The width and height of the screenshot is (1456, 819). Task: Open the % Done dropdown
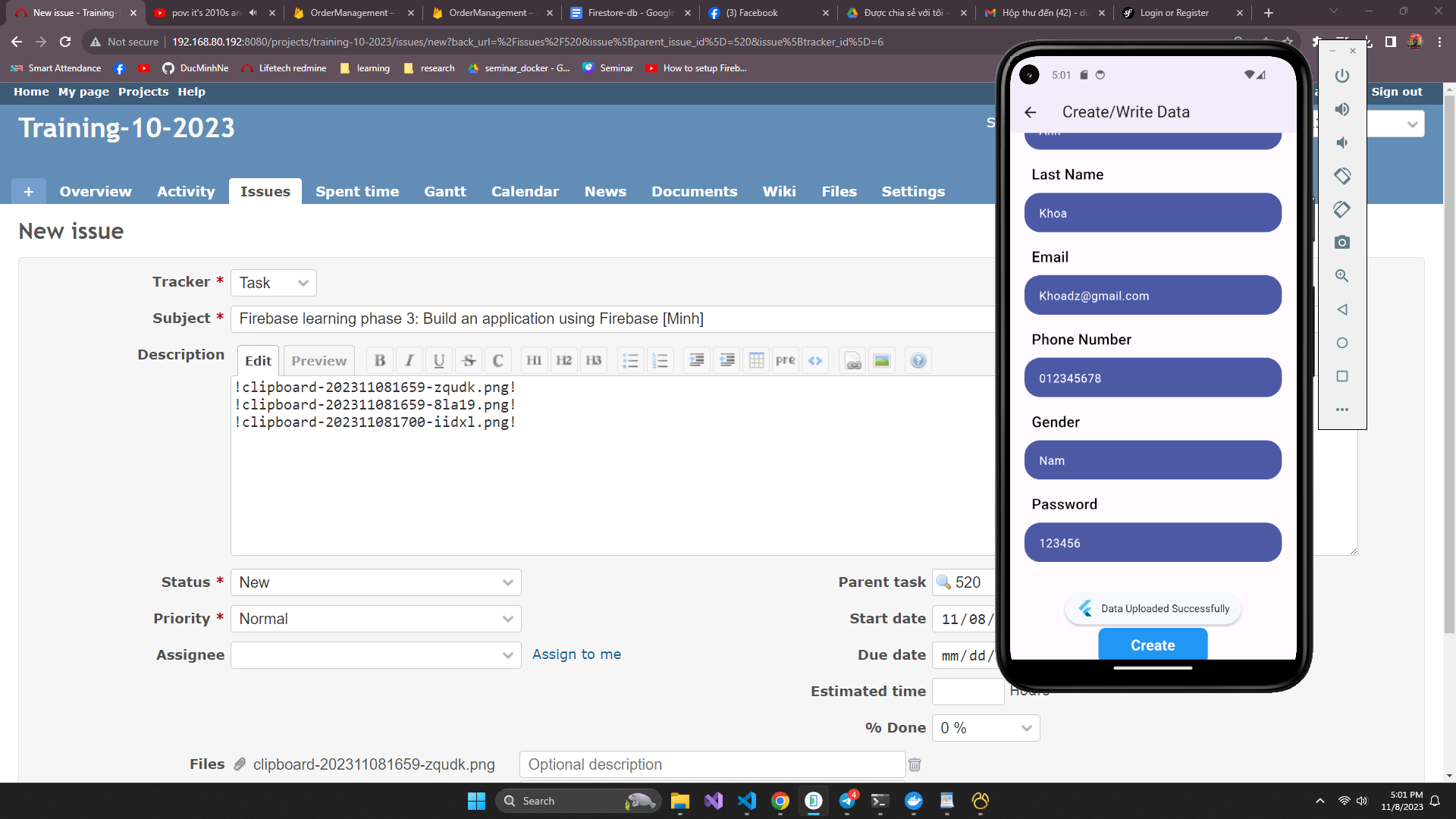[x=985, y=728]
